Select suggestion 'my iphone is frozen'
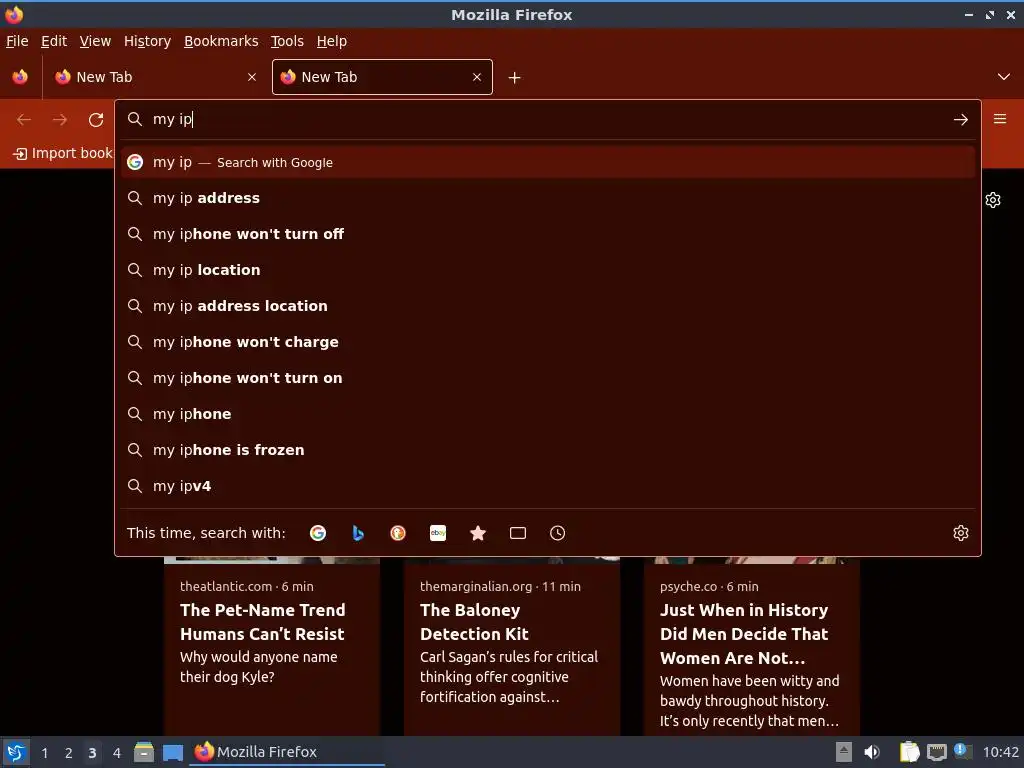 [548, 450]
